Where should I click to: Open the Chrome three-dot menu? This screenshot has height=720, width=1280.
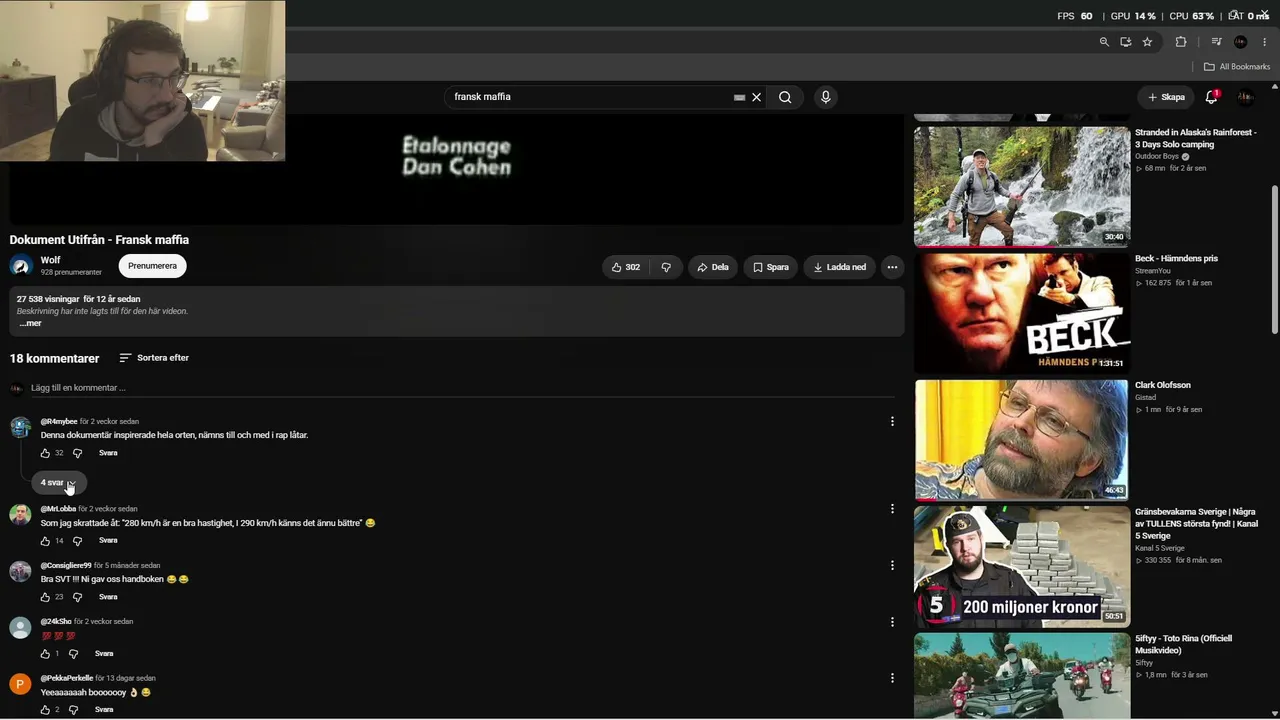(x=1264, y=42)
